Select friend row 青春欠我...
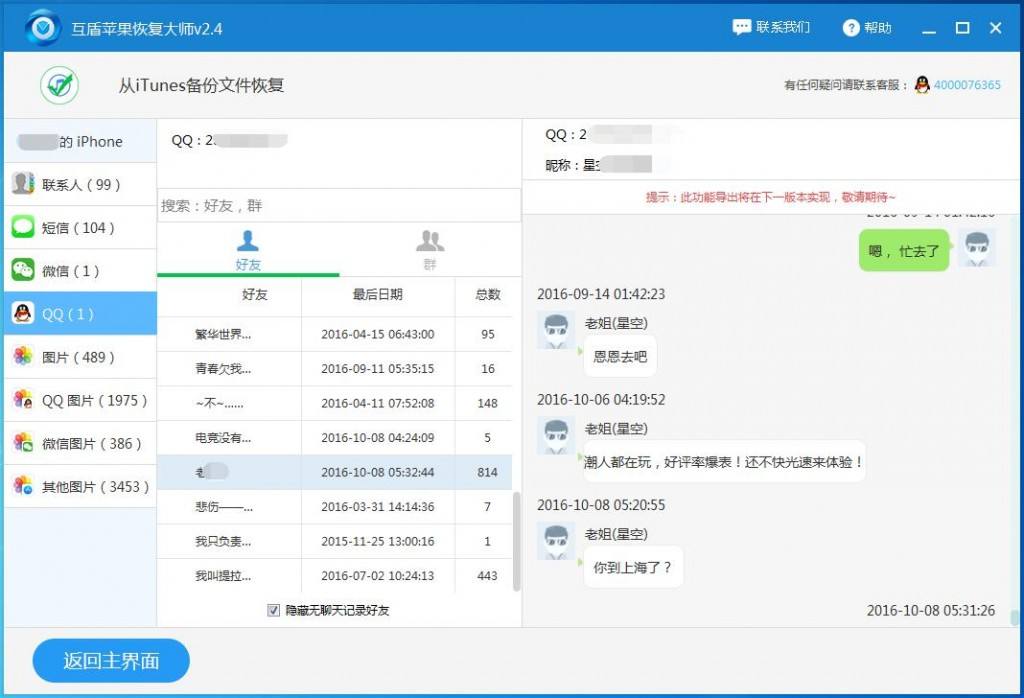The width and height of the screenshot is (1024, 698). point(334,369)
